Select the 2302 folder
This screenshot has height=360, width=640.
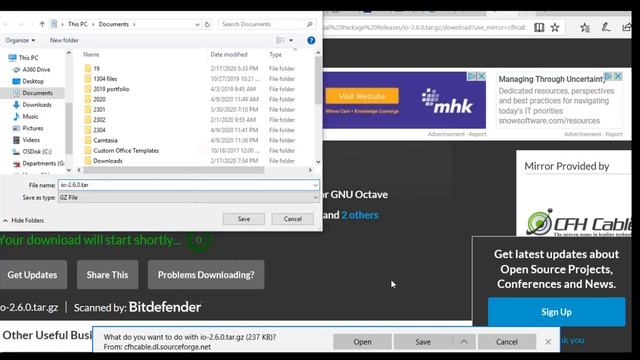point(99,120)
